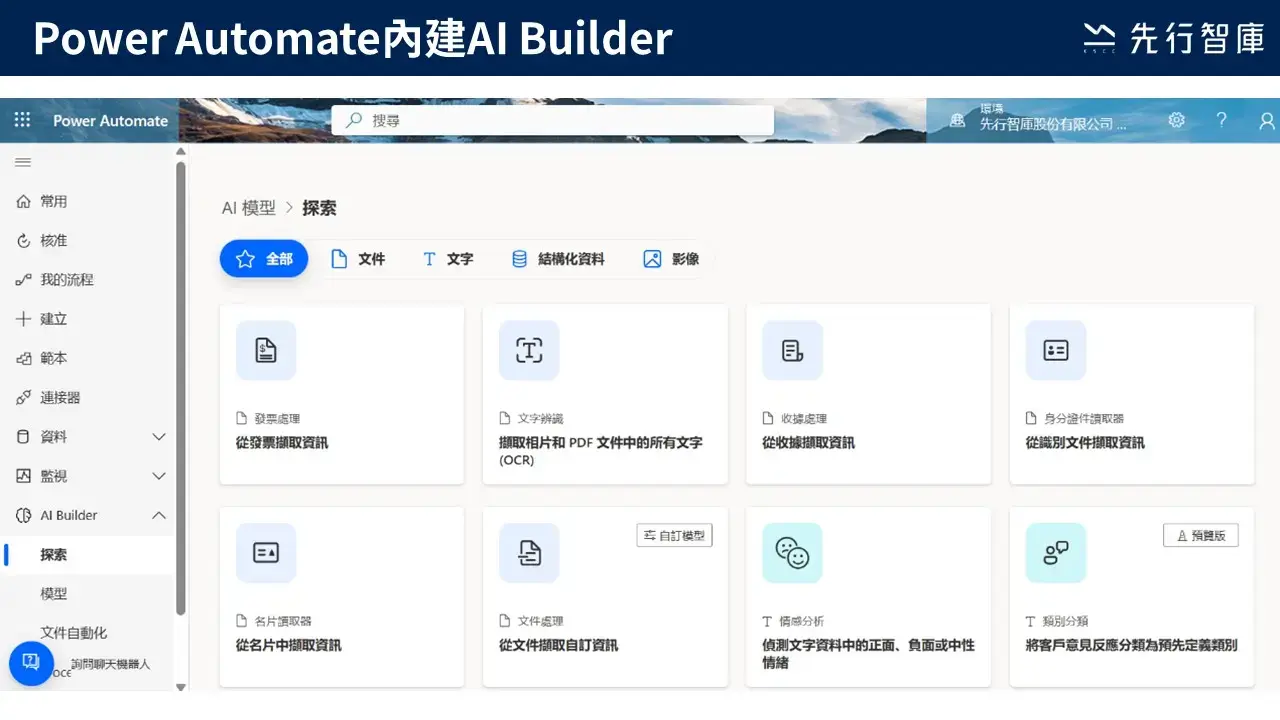This screenshot has height=720, width=1280.
Task: Click 擷取相片和 PDF 文件中的所有文字 text
Action: point(601,451)
